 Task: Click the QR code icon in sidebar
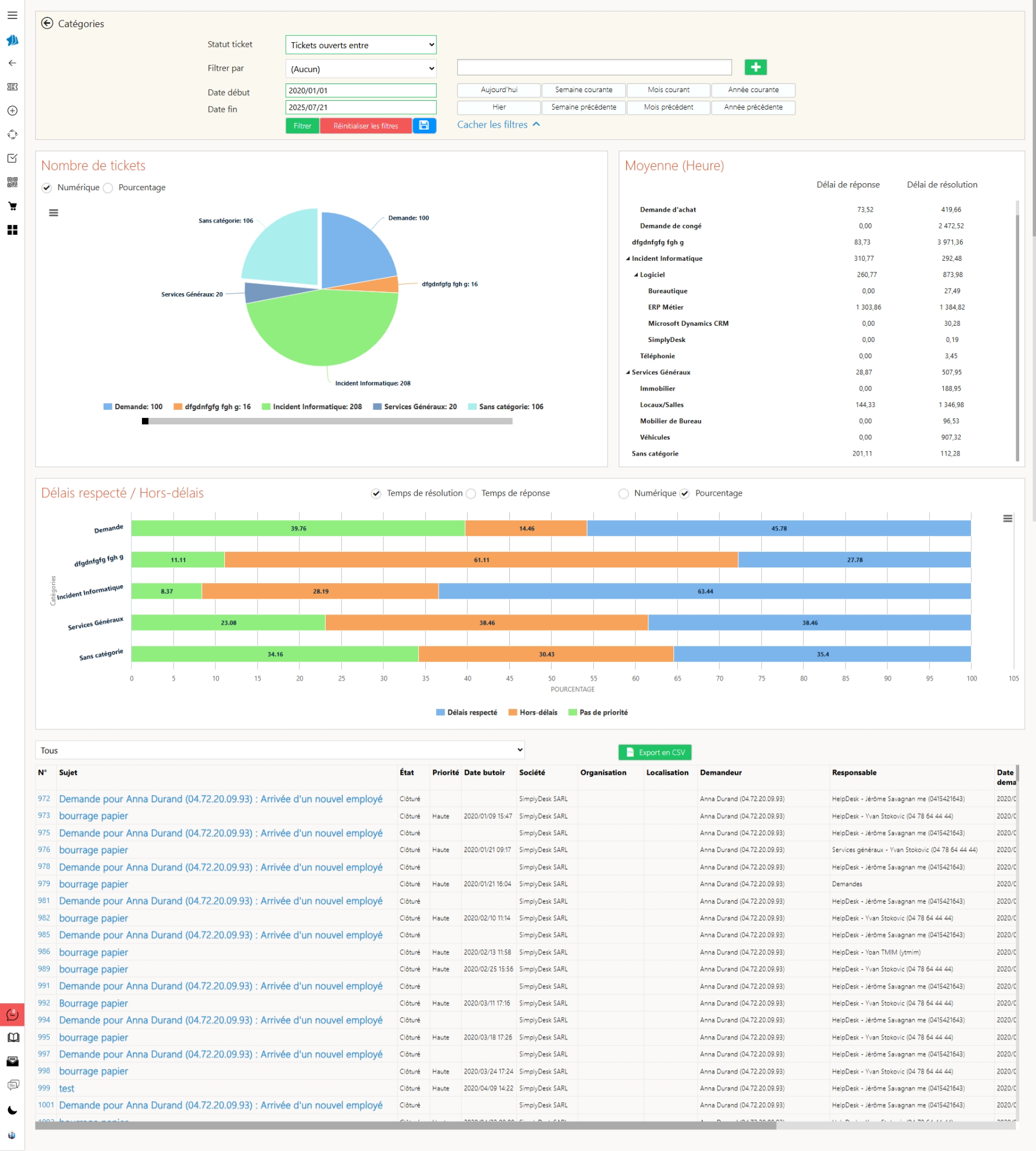point(12,182)
